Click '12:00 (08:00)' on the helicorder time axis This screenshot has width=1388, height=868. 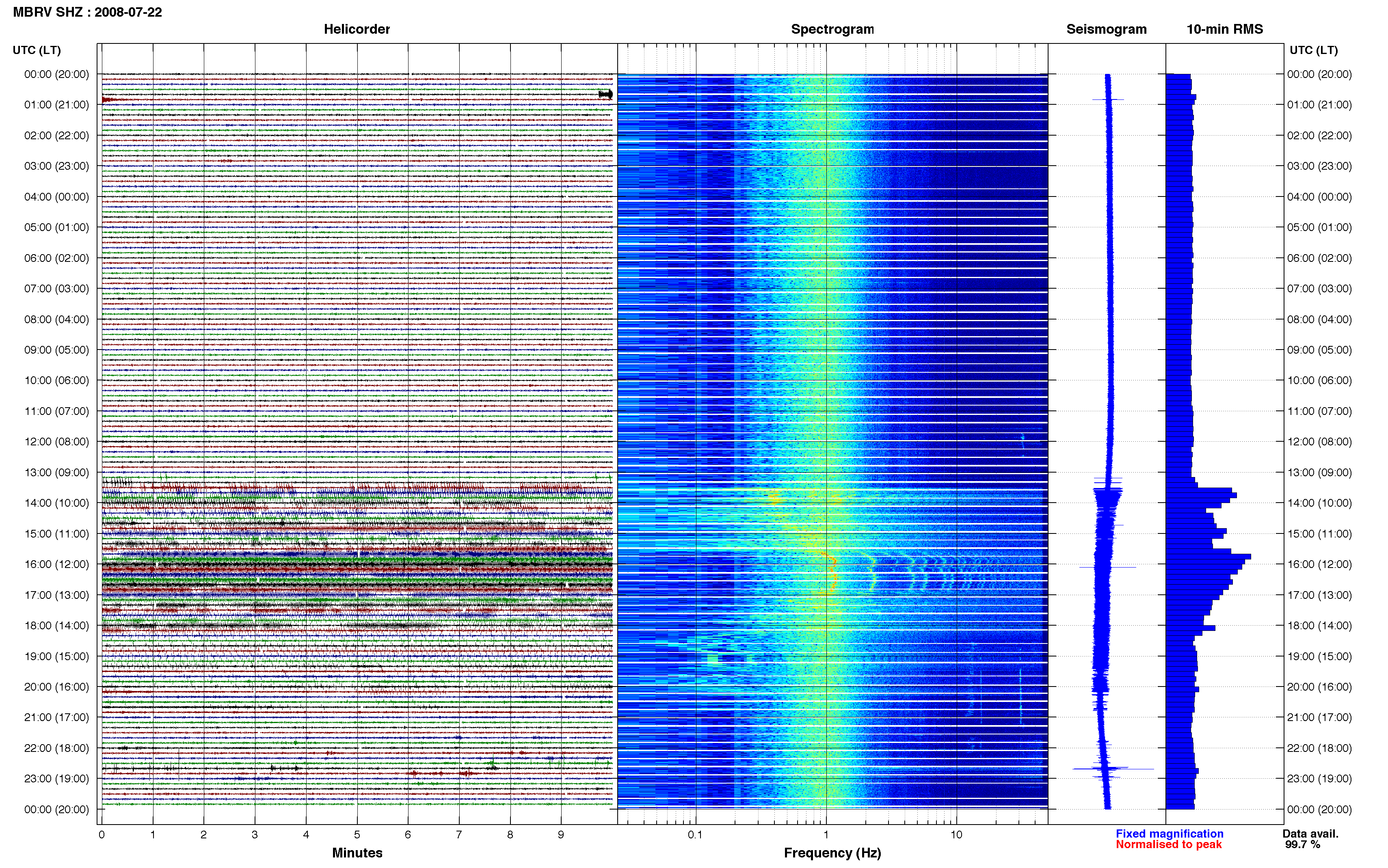point(56,442)
